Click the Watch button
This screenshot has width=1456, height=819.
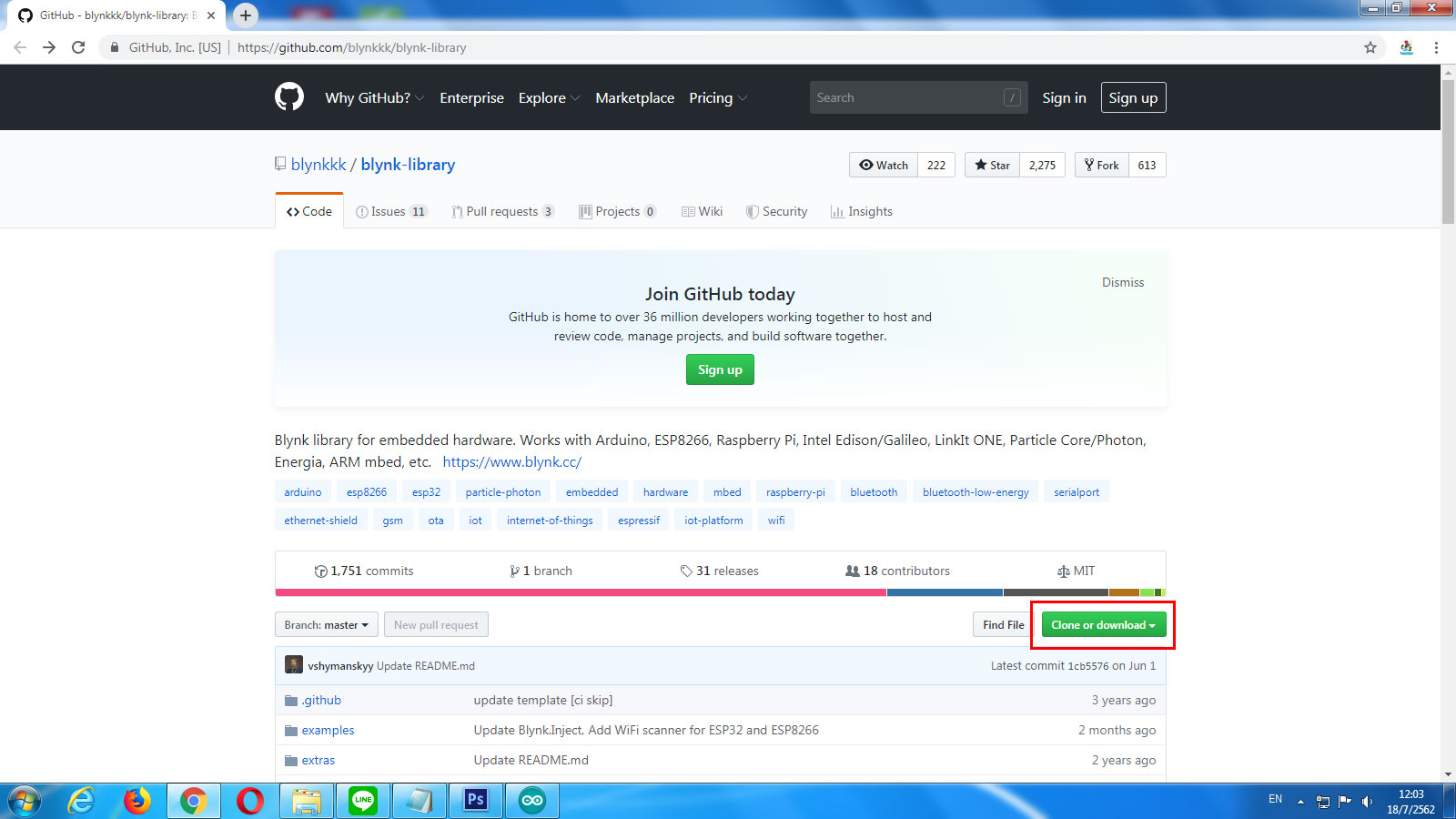(884, 165)
